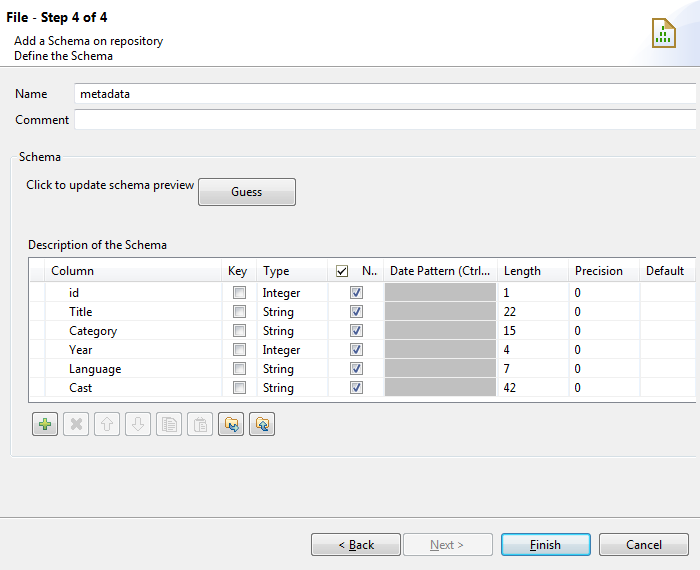Click into the Name field containing metadata
This screenshot has width=700, height=570.
(384, 94)
